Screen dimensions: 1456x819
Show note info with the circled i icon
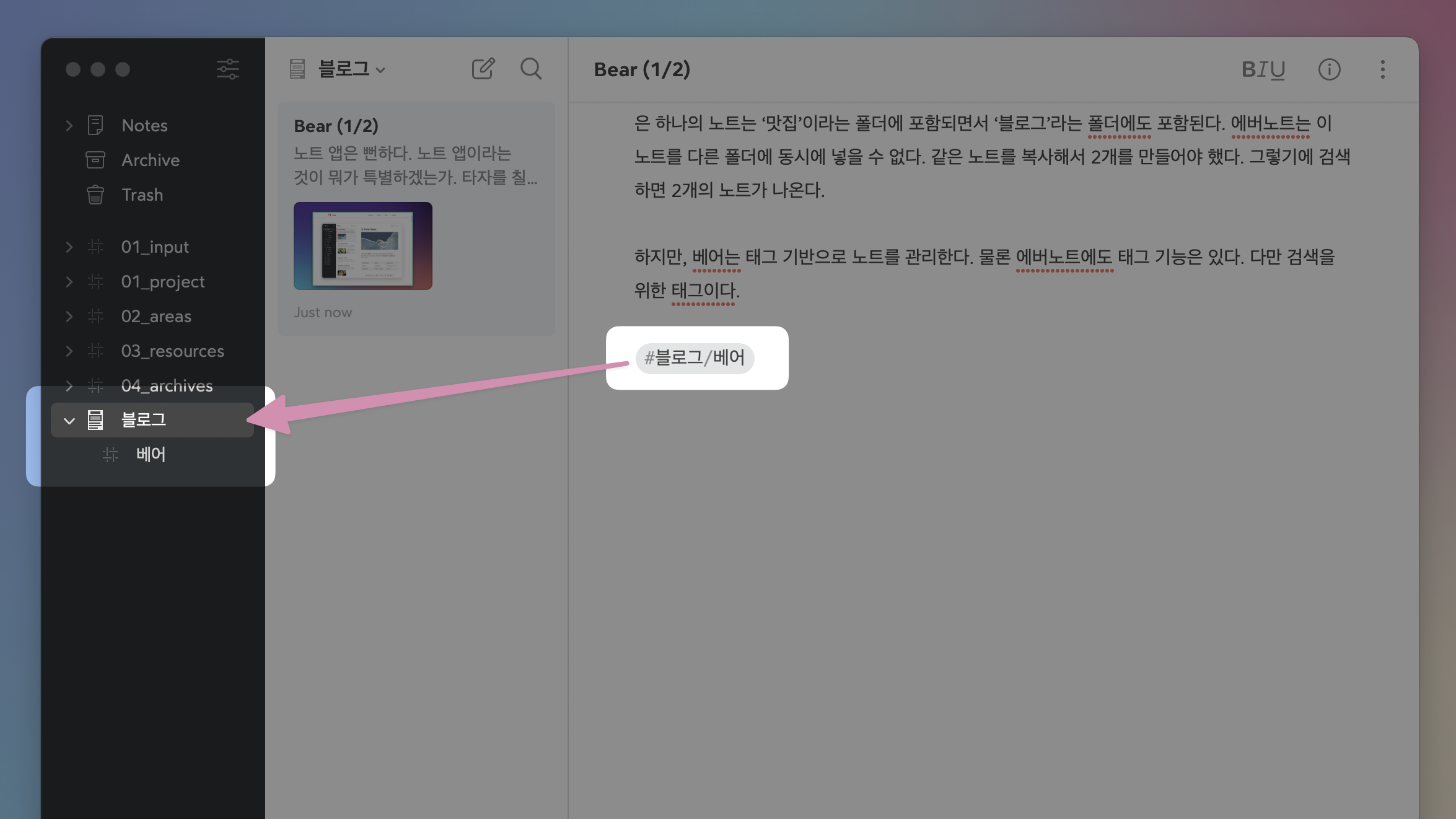point(1329,69)
